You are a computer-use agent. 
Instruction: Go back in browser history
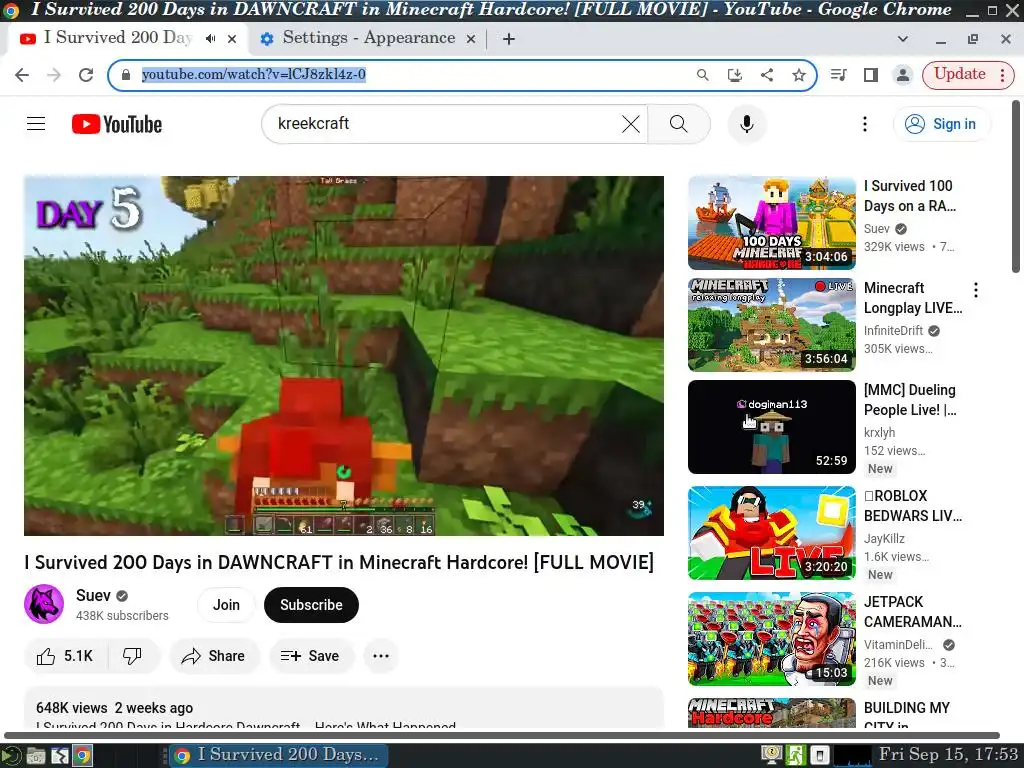(22, 75)
